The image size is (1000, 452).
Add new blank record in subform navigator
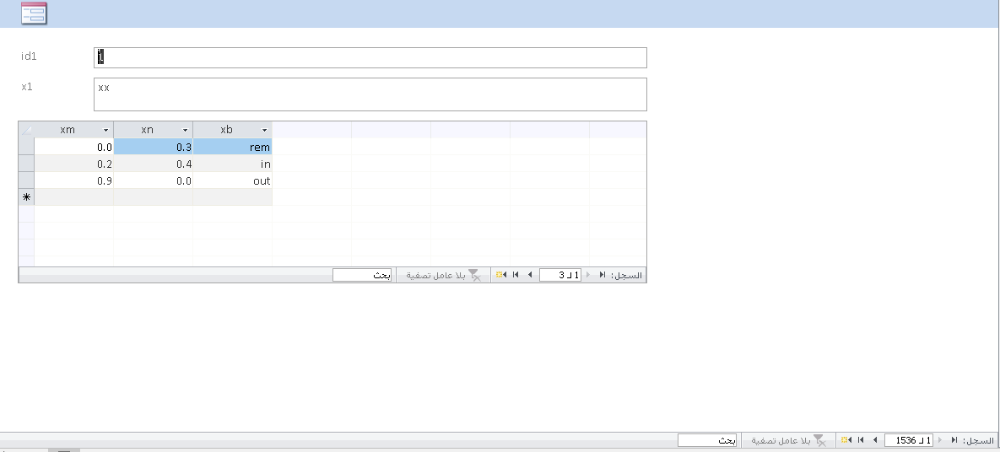click(x=501, y=275)
